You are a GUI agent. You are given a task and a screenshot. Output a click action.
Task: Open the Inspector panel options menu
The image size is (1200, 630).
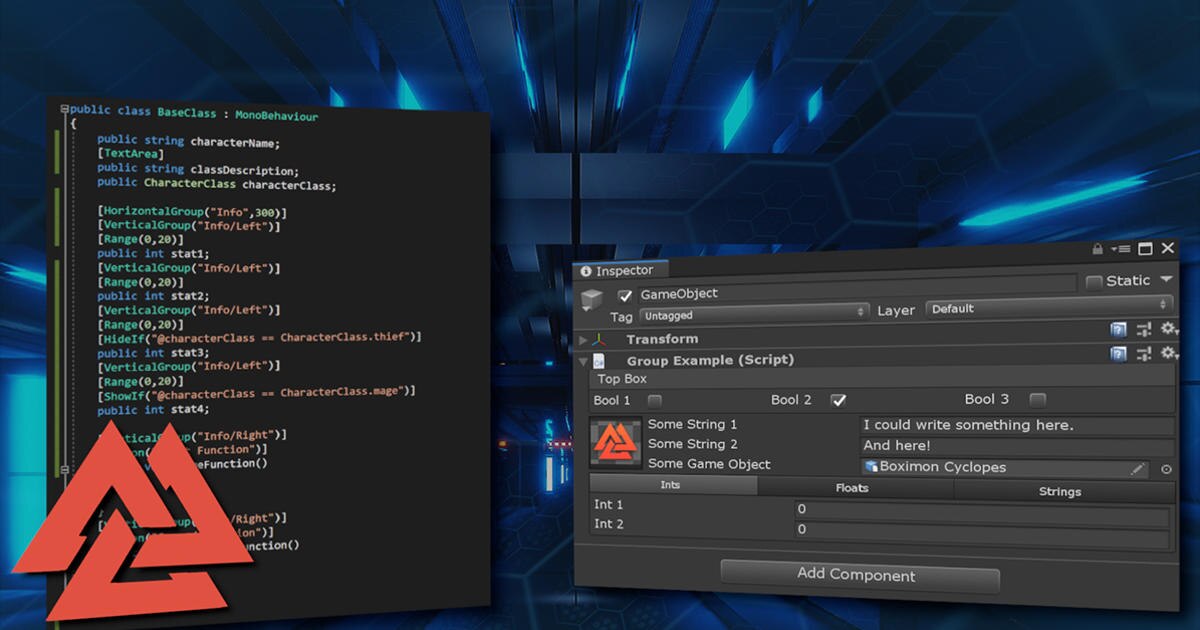[1121, 248]
